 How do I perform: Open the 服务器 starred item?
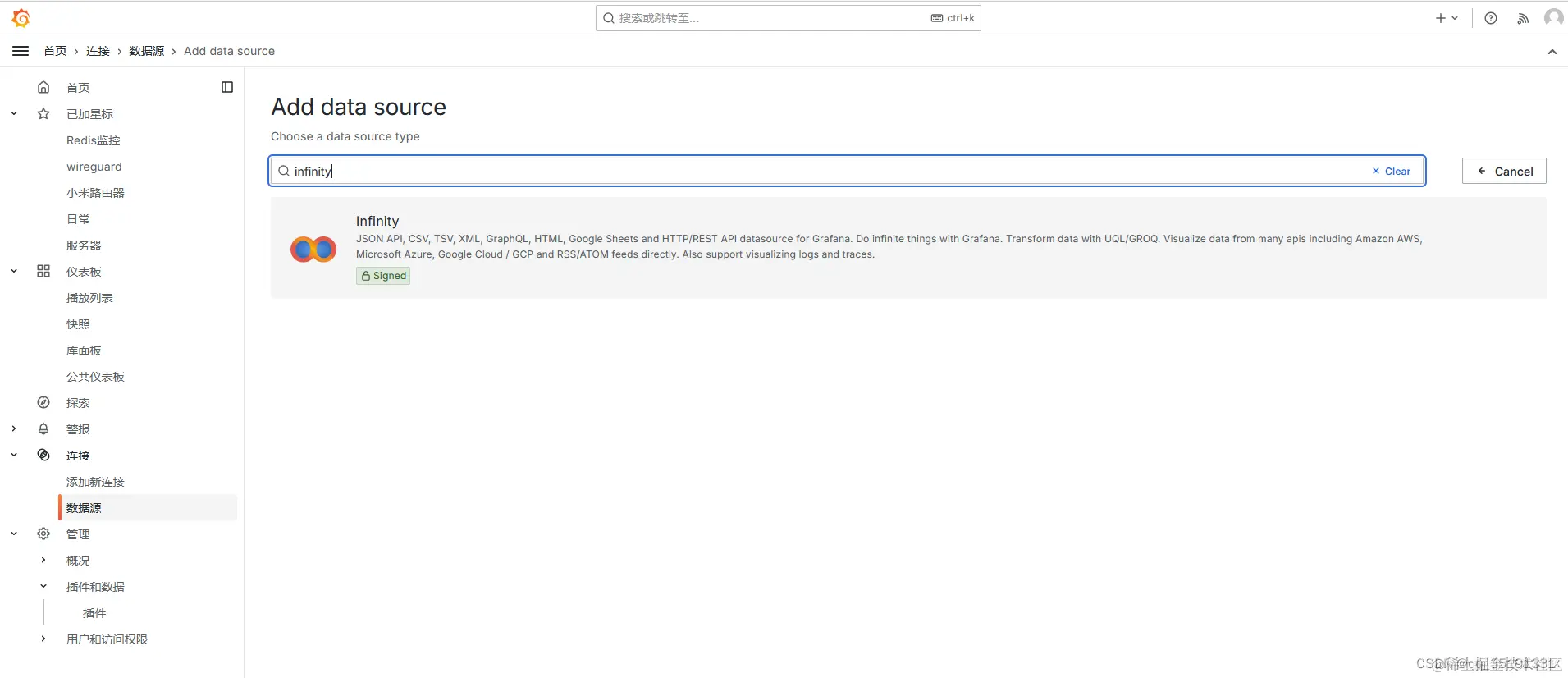click(84, 245)
